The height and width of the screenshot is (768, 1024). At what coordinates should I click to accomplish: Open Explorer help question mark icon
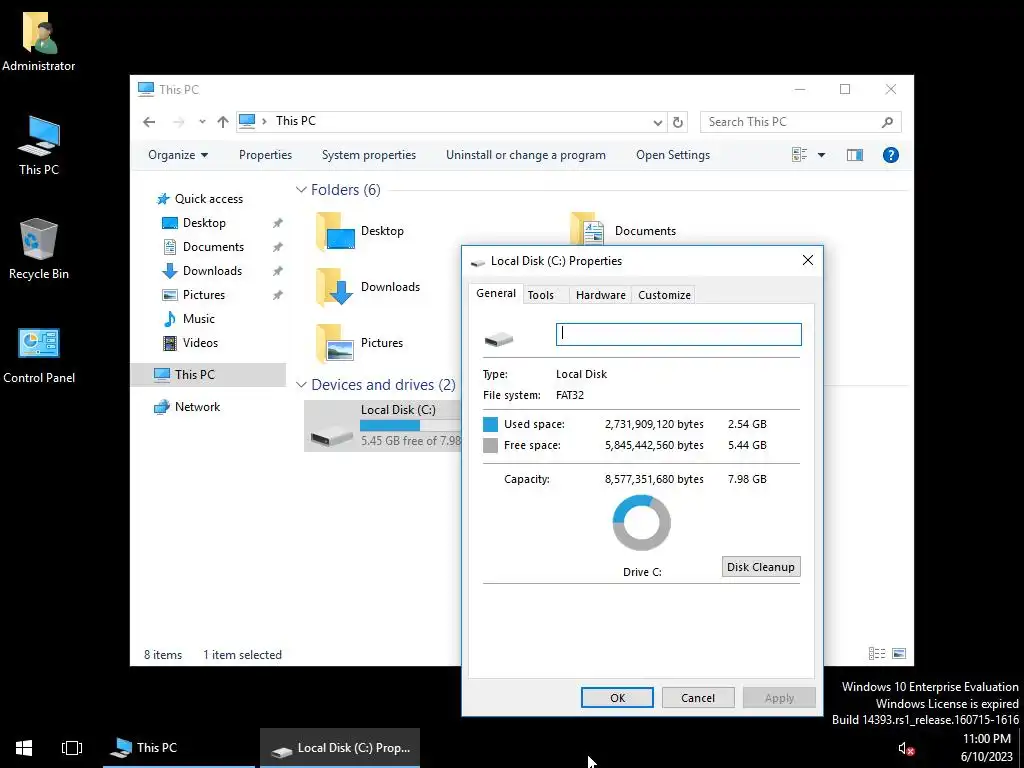pyautogui.click(x=890, y=155)
